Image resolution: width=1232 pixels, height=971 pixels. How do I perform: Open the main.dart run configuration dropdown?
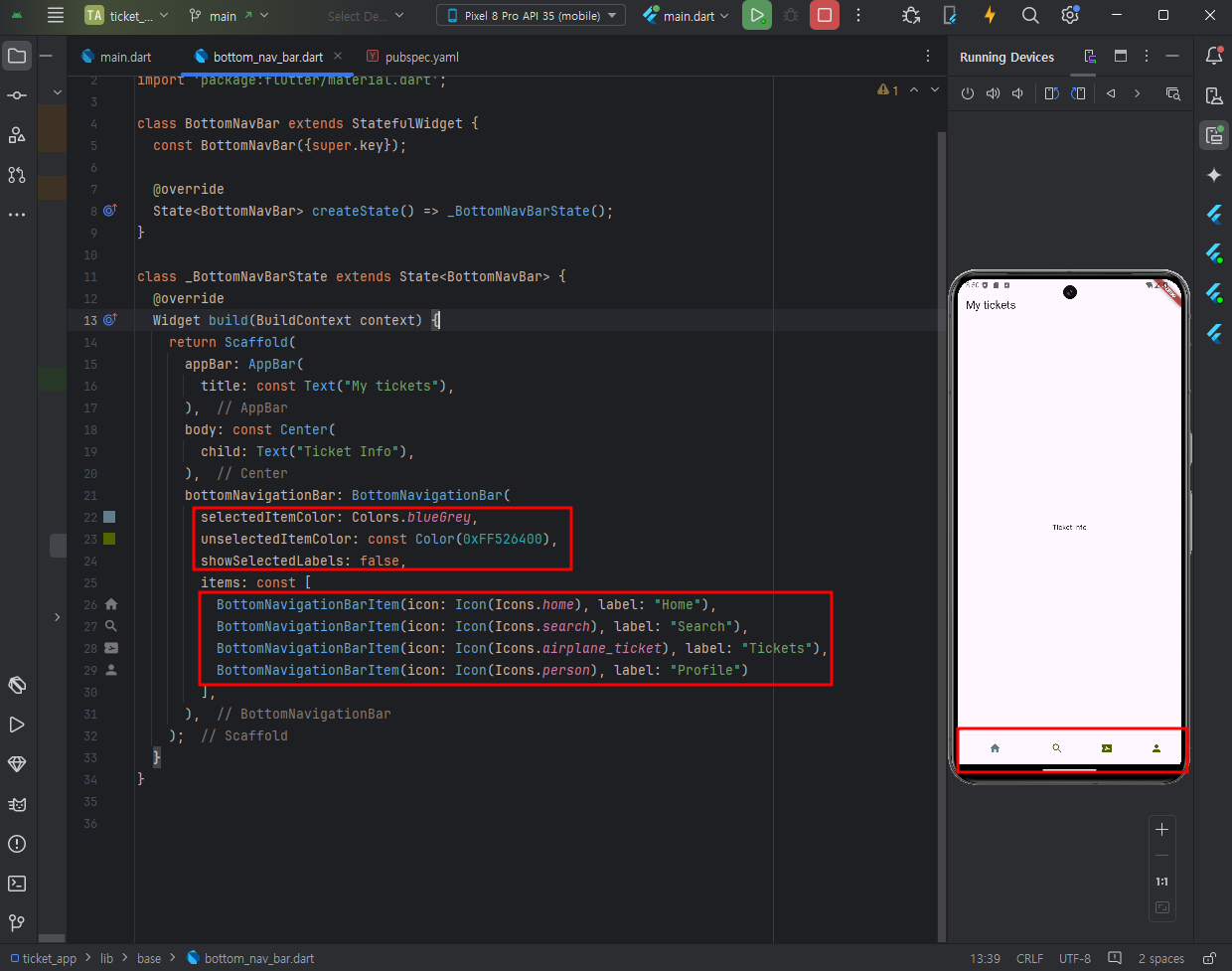(686, 16)
